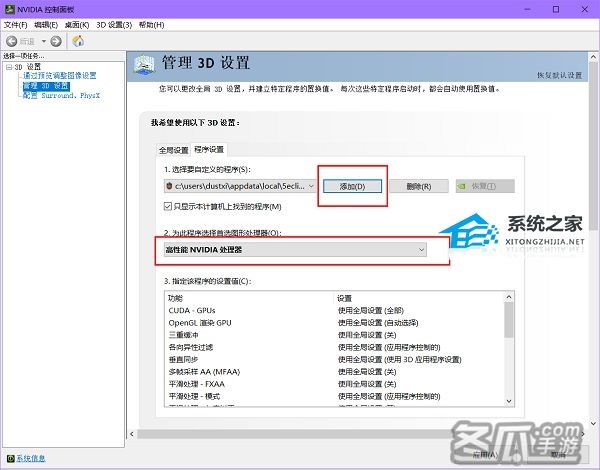
Task: Click the 系统信息 icon at bottom left
Action: [x=10, y=458]
